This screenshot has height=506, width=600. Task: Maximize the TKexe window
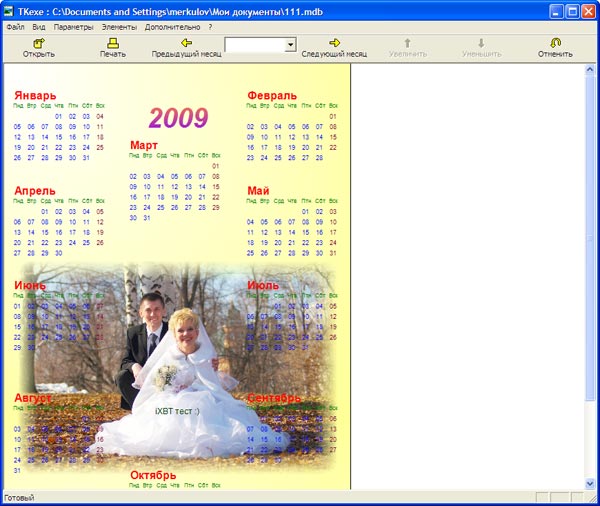[x=572, y=12]
